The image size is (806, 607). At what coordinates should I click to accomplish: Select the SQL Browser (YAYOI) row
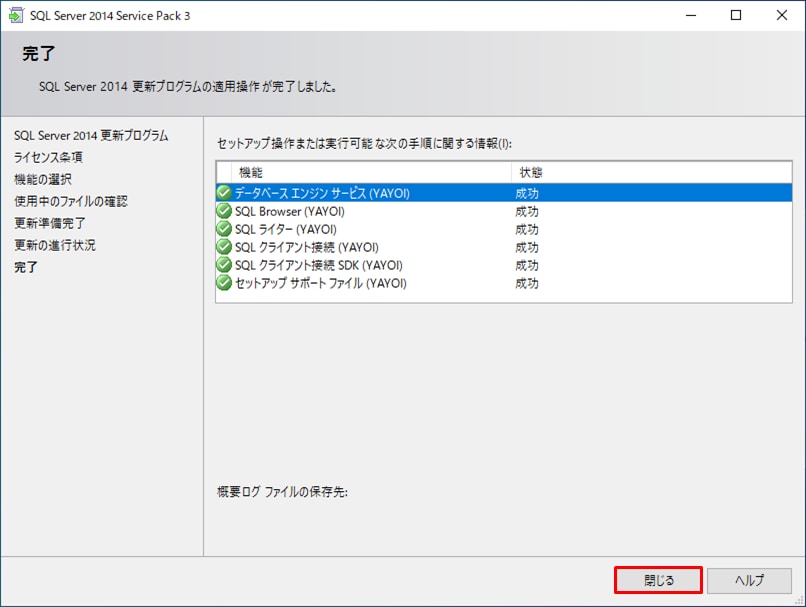pos(504,211)
